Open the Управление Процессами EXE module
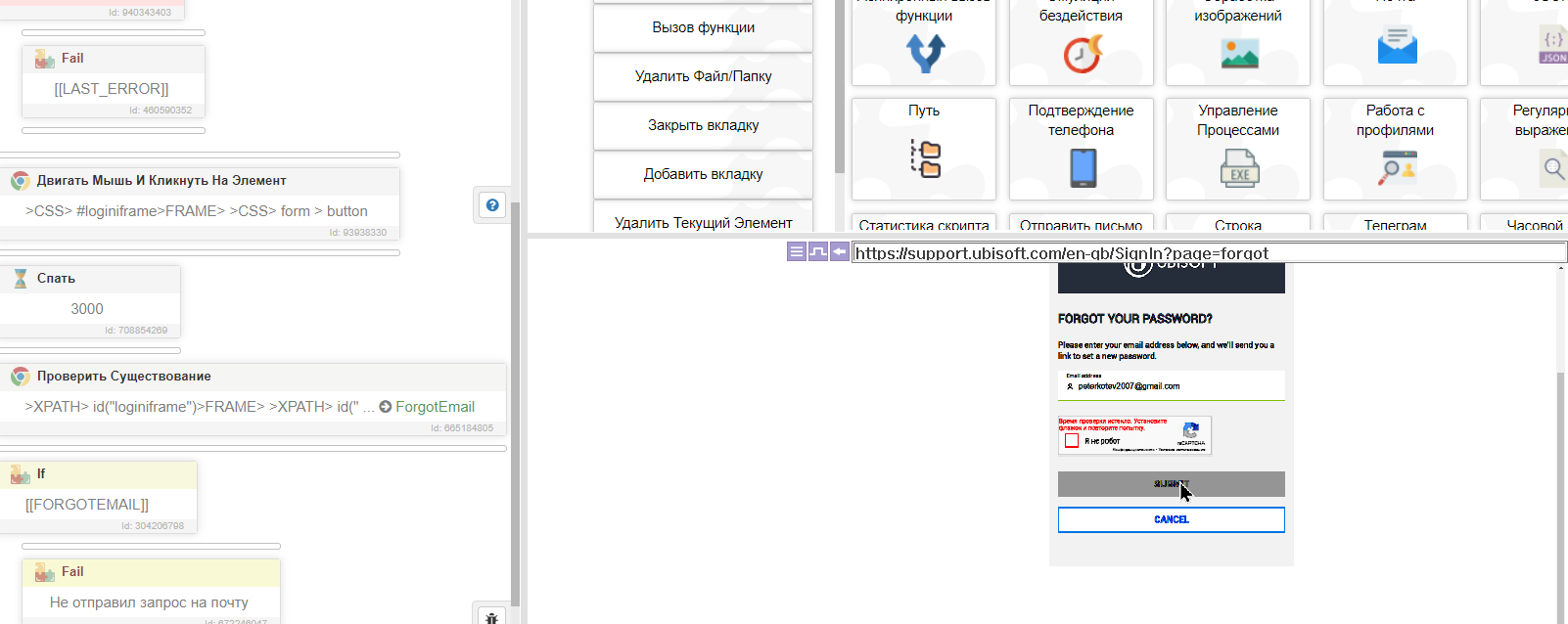The height and width of the screenshot is (624, 1568). point(1238,167)
